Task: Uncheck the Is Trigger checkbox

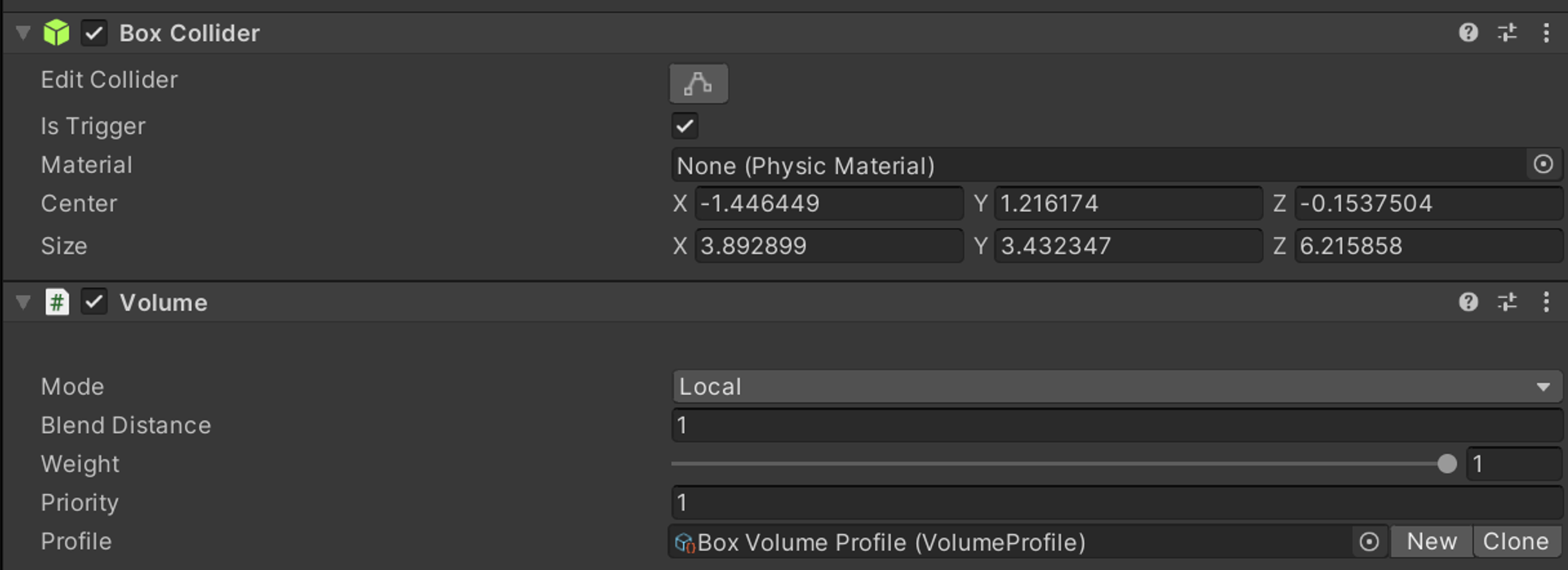Action: [684, 126]
